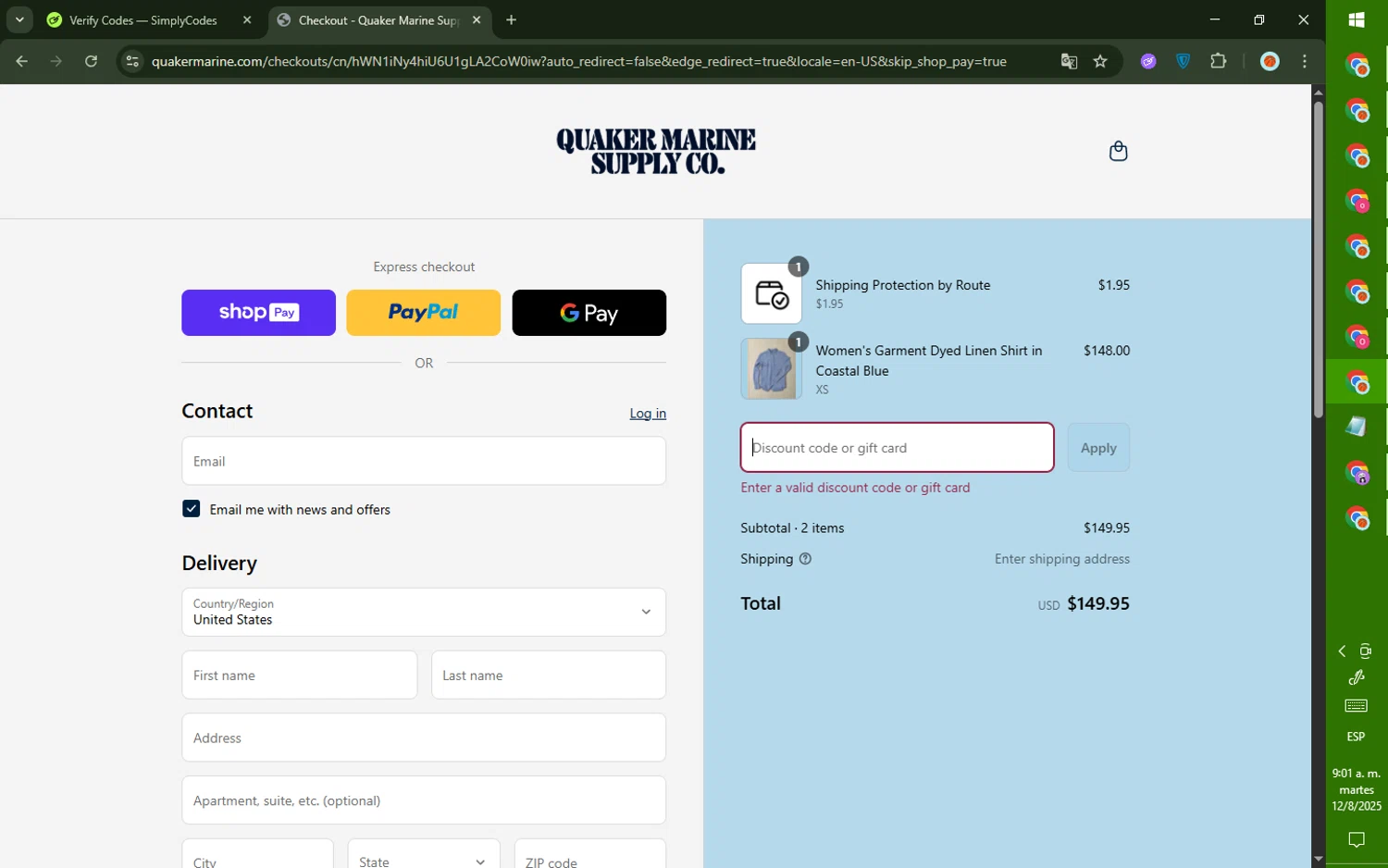The width and height of the screenshot is (1388, 868).
Task: Click the blue shield extension icon
Action: click(1183, 61)
